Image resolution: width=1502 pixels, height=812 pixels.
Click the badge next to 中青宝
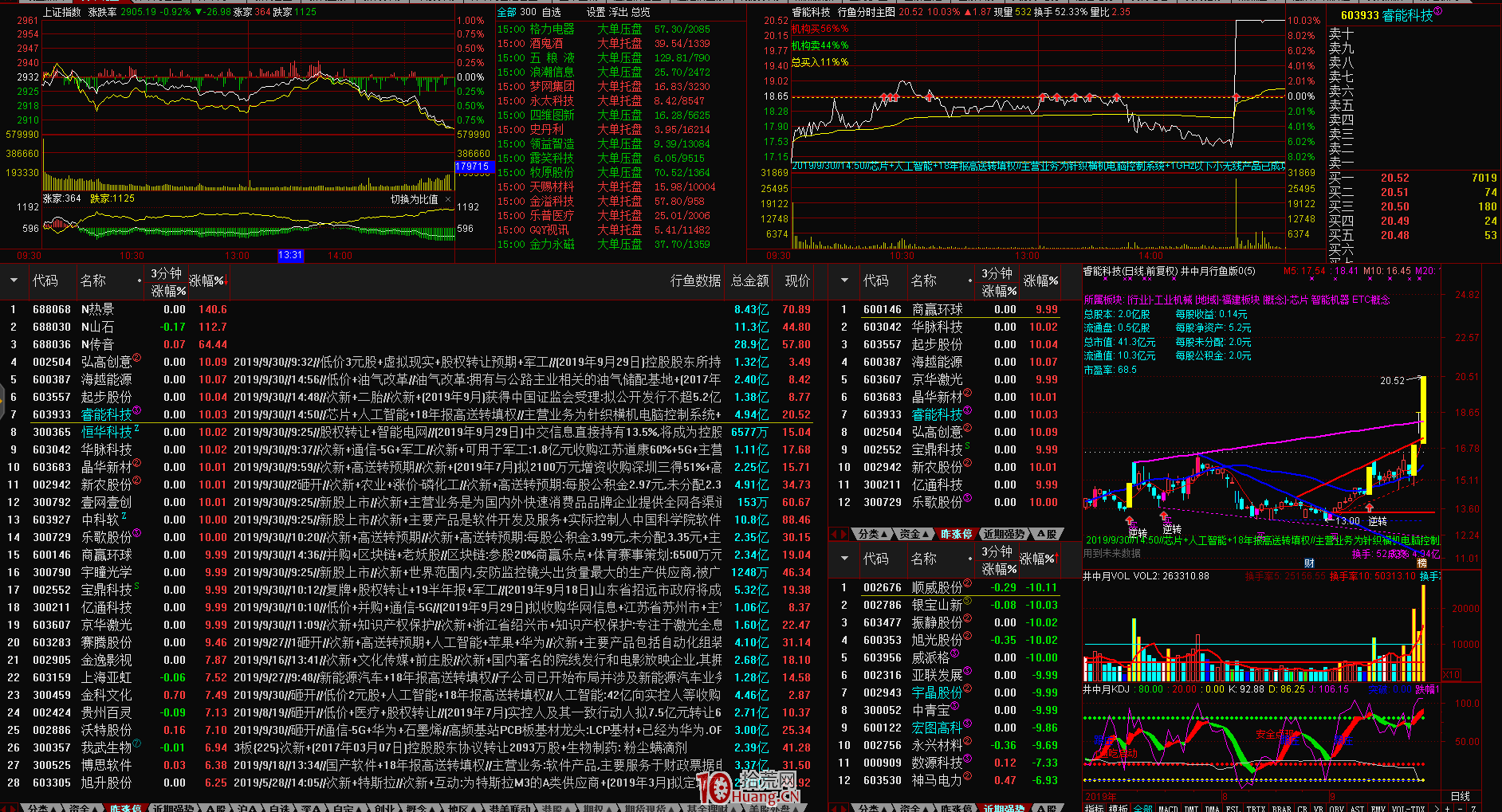click(954, 706)
